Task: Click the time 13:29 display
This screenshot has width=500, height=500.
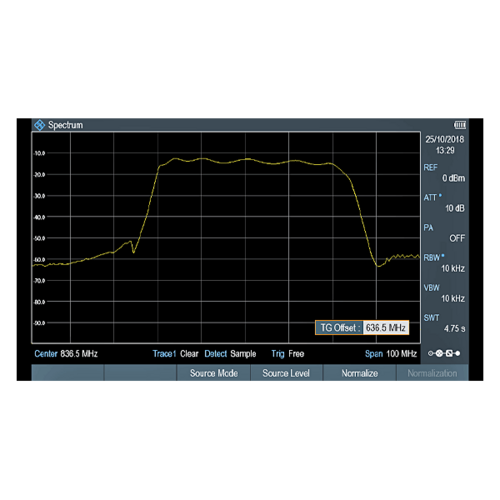Action: (x=445, y=150)
